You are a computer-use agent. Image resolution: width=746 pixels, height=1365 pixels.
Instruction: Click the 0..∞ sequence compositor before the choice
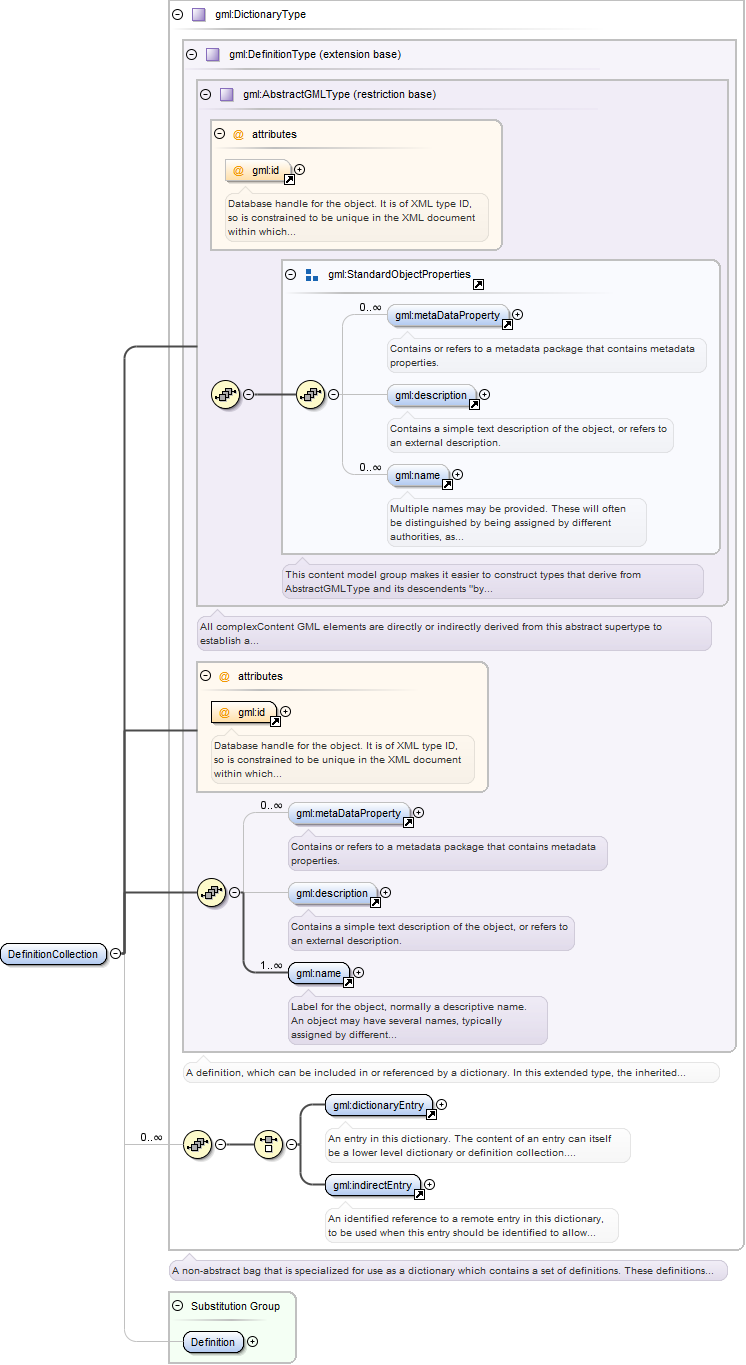(197, 1144)
